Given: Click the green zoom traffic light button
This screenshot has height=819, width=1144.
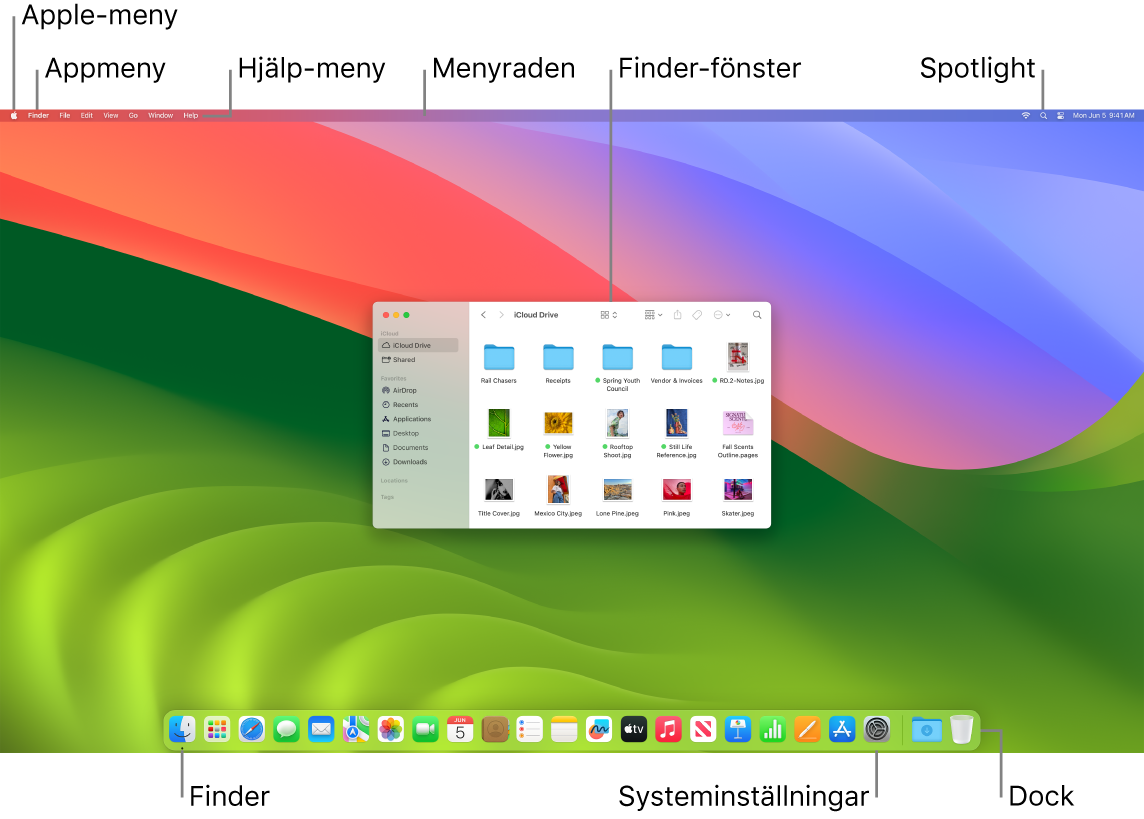Looking at the screenshot, I should 406,313.
